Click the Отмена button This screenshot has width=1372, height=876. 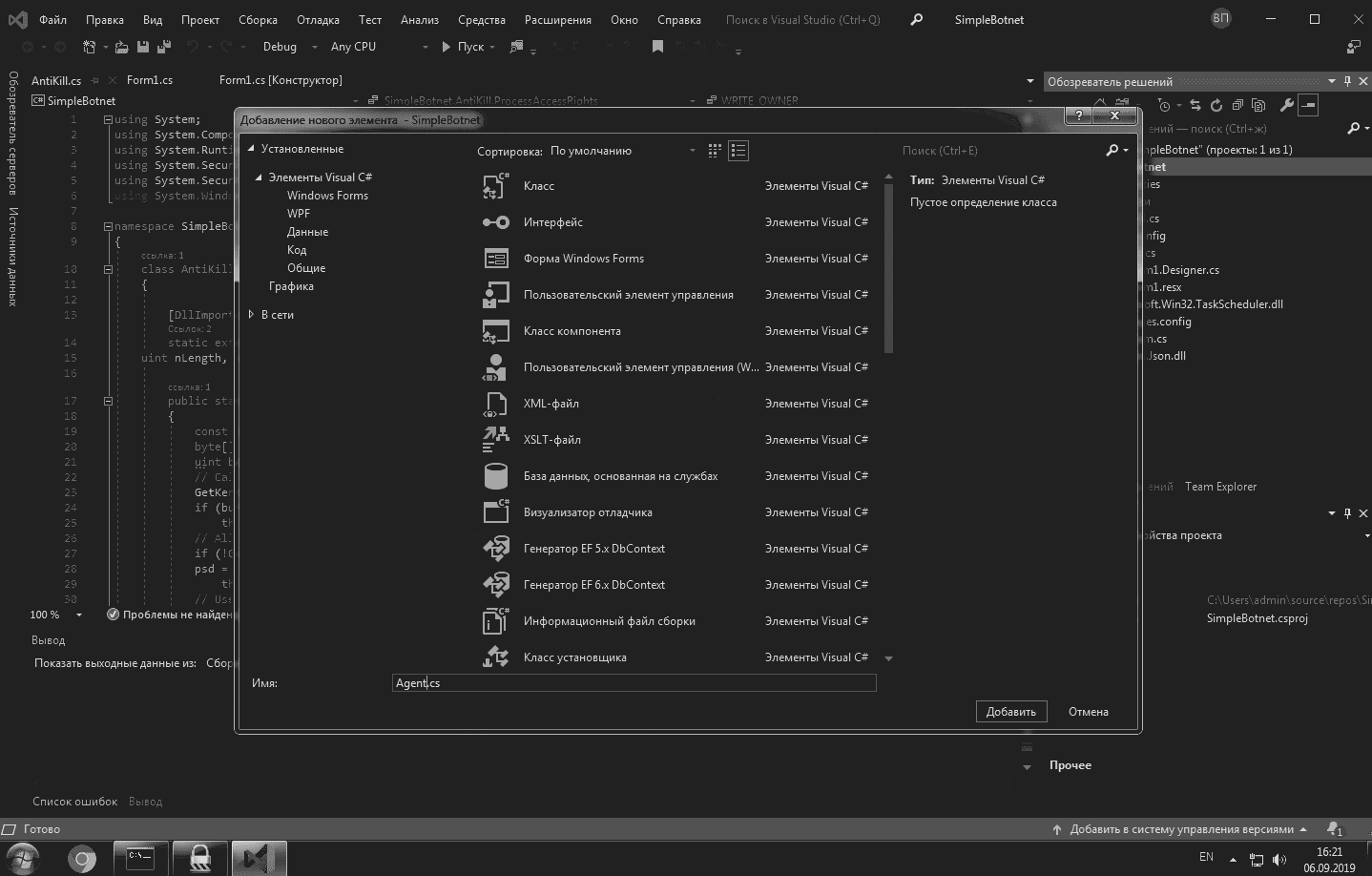point(1089,712)
